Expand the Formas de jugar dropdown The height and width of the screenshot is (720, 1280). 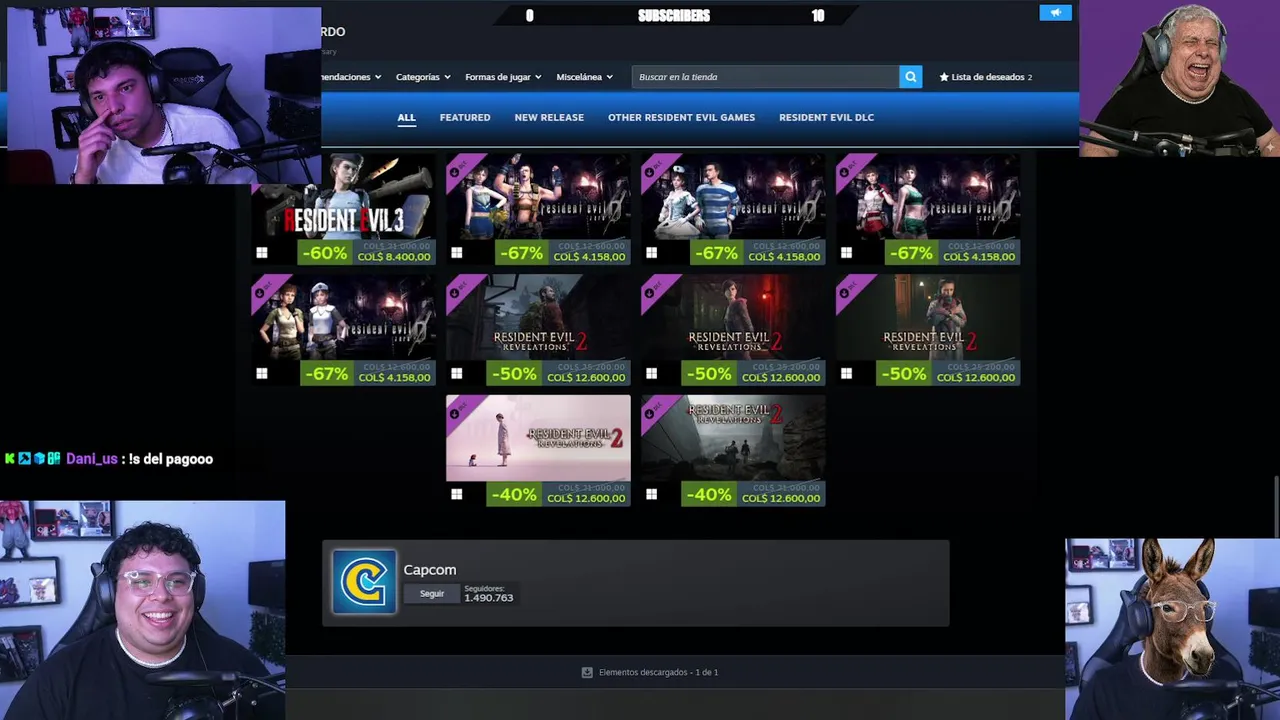click(503, 77)
